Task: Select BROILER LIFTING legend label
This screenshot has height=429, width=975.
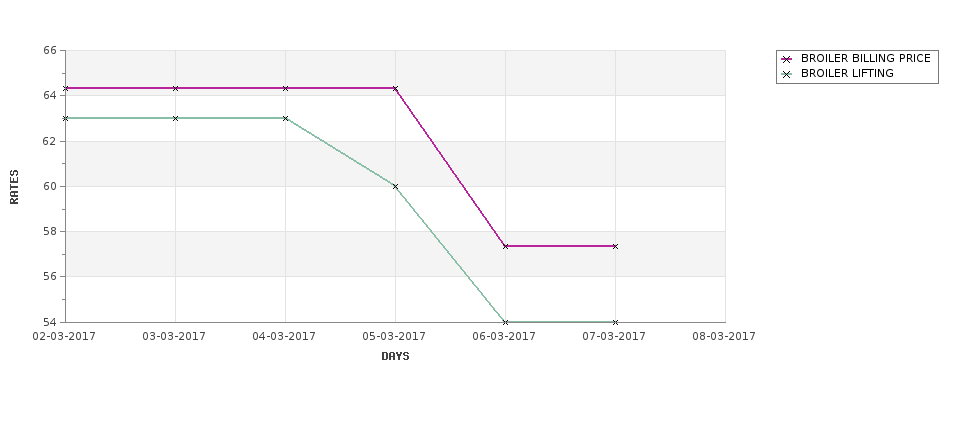Action: pyautogui.click(x=847, y=73)
